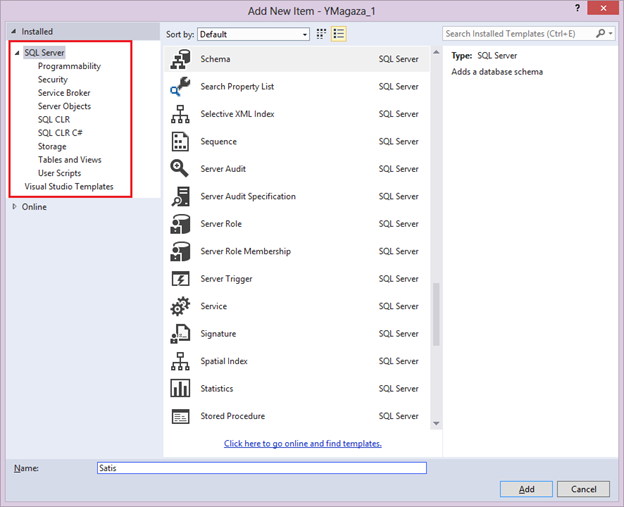Select the Schema item name text

tap(215, 59)
